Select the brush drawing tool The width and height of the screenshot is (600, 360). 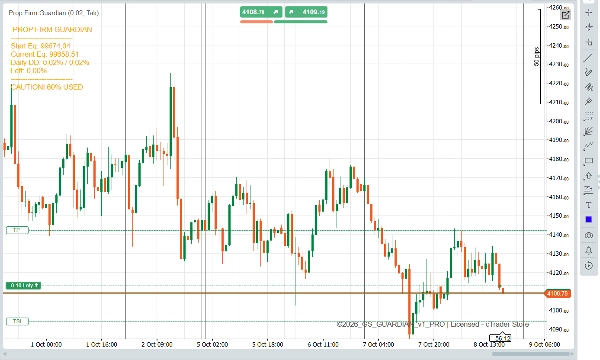589,87
